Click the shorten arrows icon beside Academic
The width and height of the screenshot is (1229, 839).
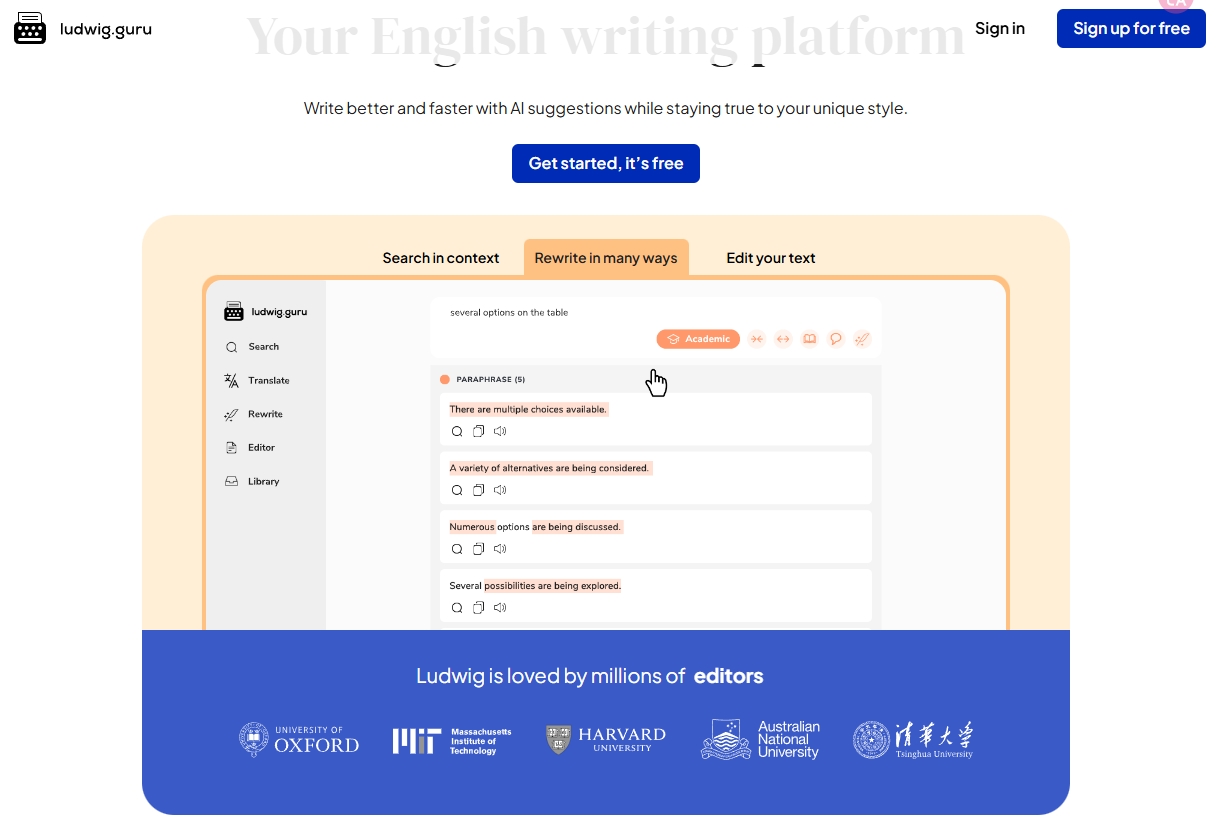(x=757, y=339)
